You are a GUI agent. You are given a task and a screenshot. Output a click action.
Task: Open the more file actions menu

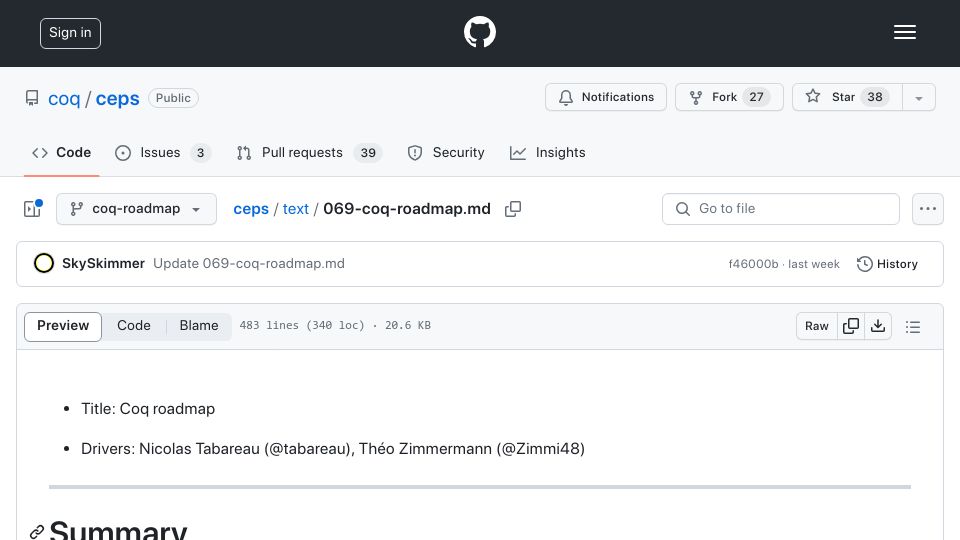click(928, 209)
